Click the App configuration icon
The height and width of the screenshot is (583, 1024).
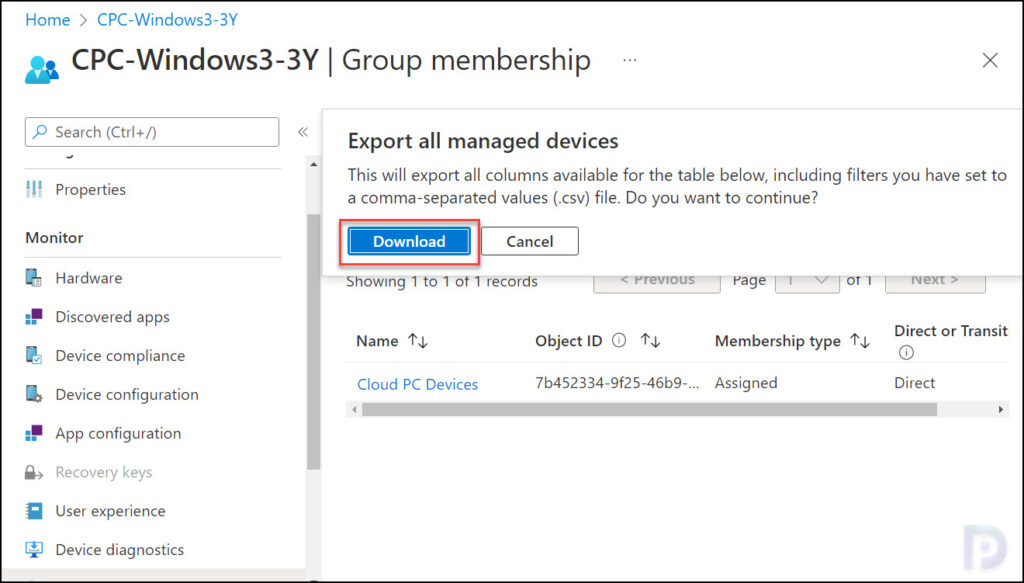point(34,433)
